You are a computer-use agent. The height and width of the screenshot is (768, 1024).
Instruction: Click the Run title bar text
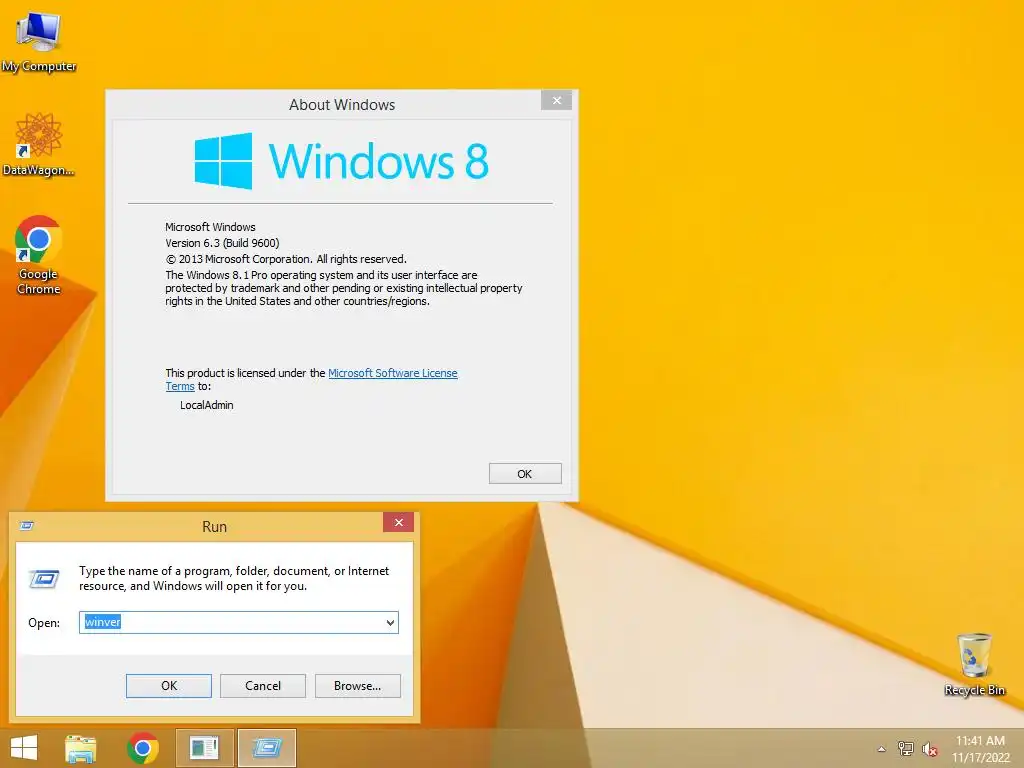[214, 526]
